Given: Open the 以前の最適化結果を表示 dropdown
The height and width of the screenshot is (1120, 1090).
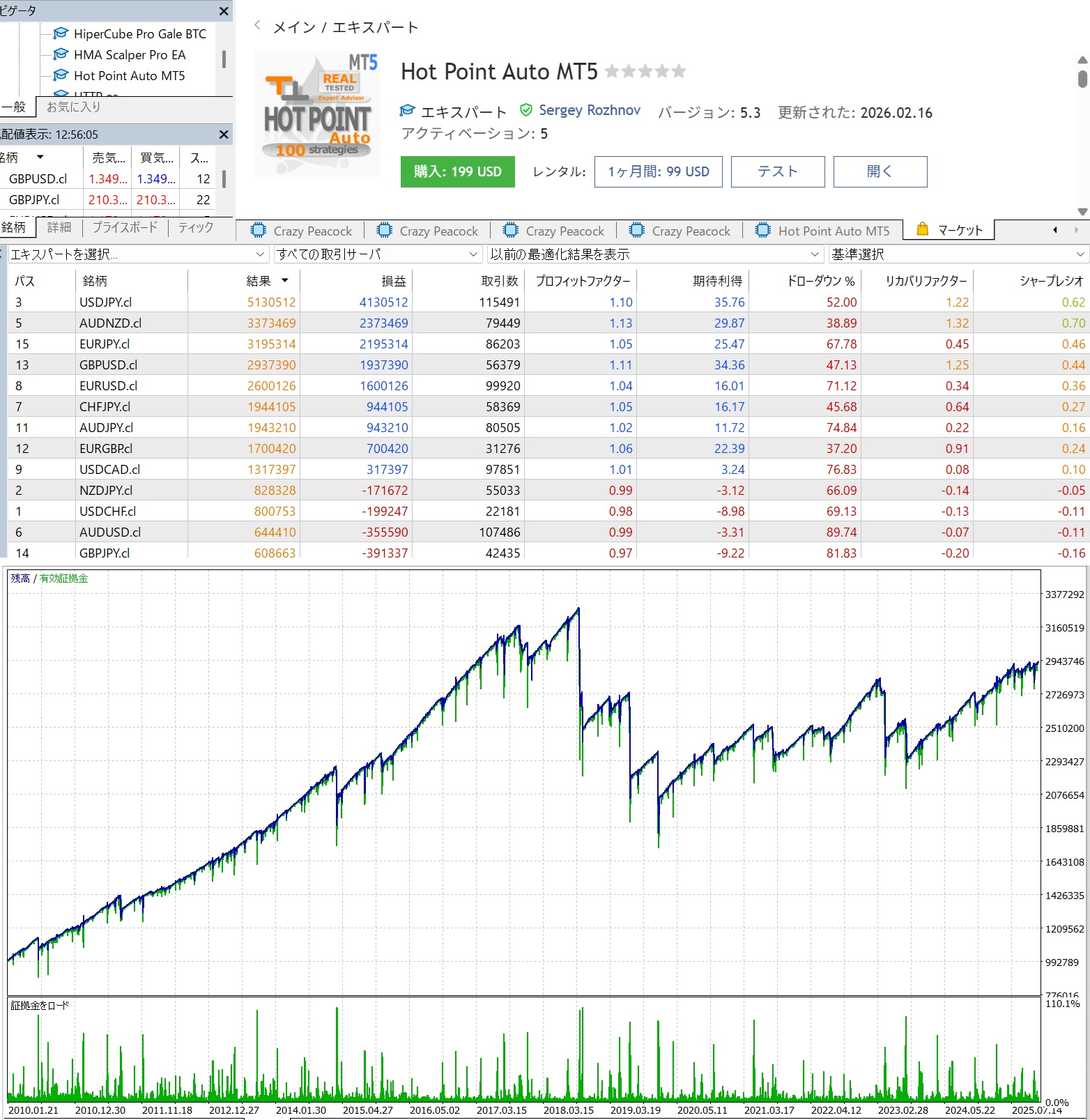Looking at the screenshot, I should (x=656, y=254).
